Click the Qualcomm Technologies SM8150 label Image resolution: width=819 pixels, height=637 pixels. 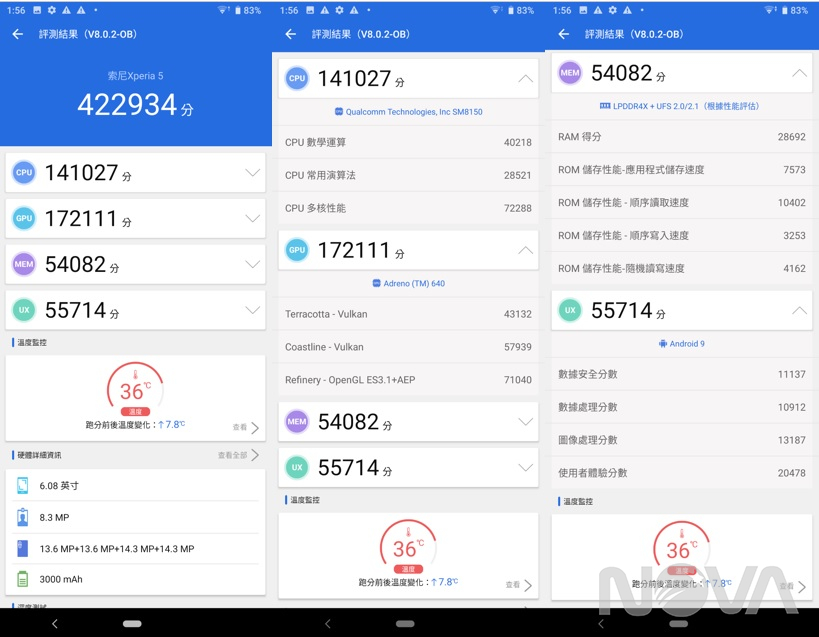pos(408,112)
